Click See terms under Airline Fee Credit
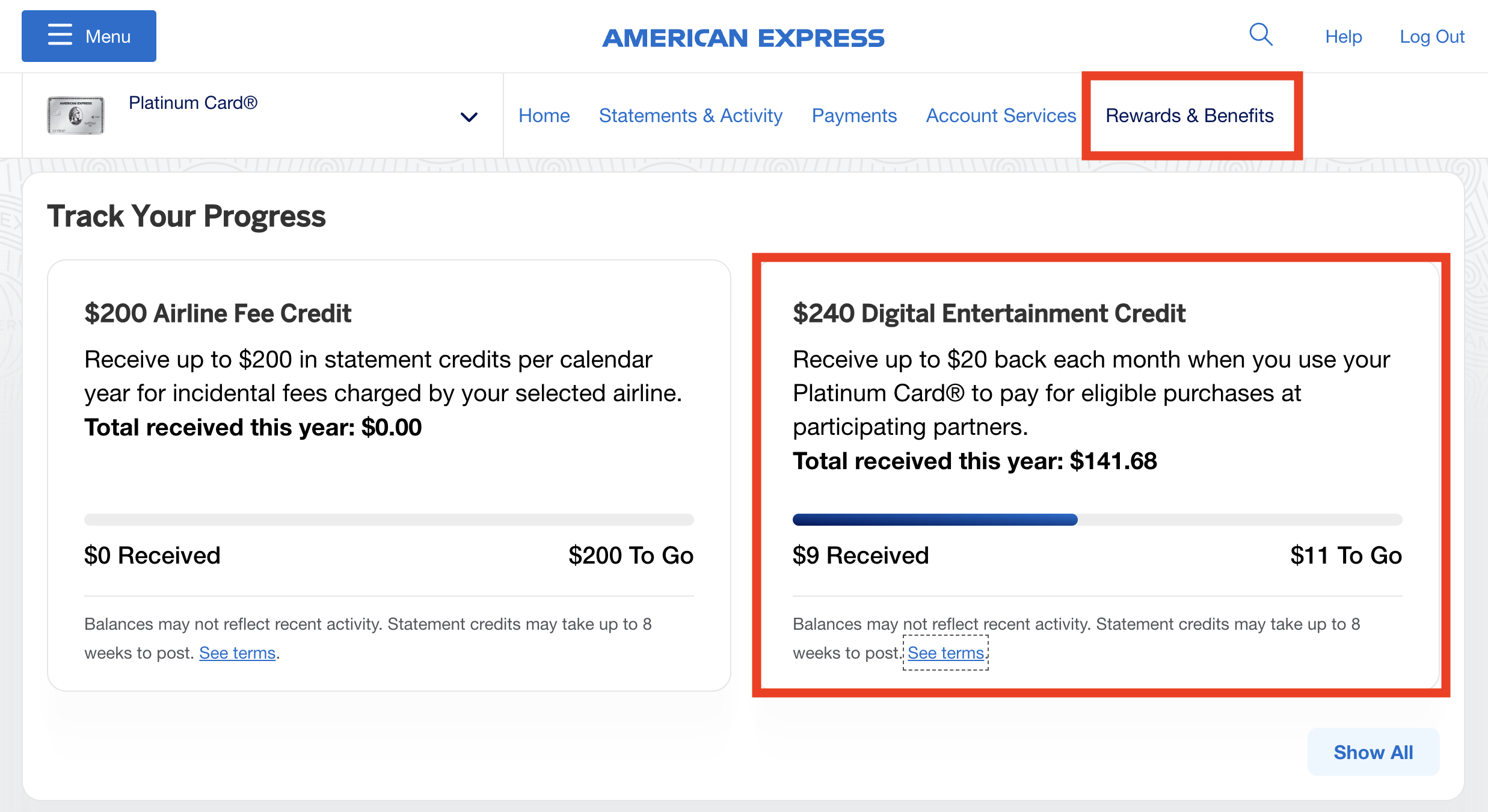 238,653
